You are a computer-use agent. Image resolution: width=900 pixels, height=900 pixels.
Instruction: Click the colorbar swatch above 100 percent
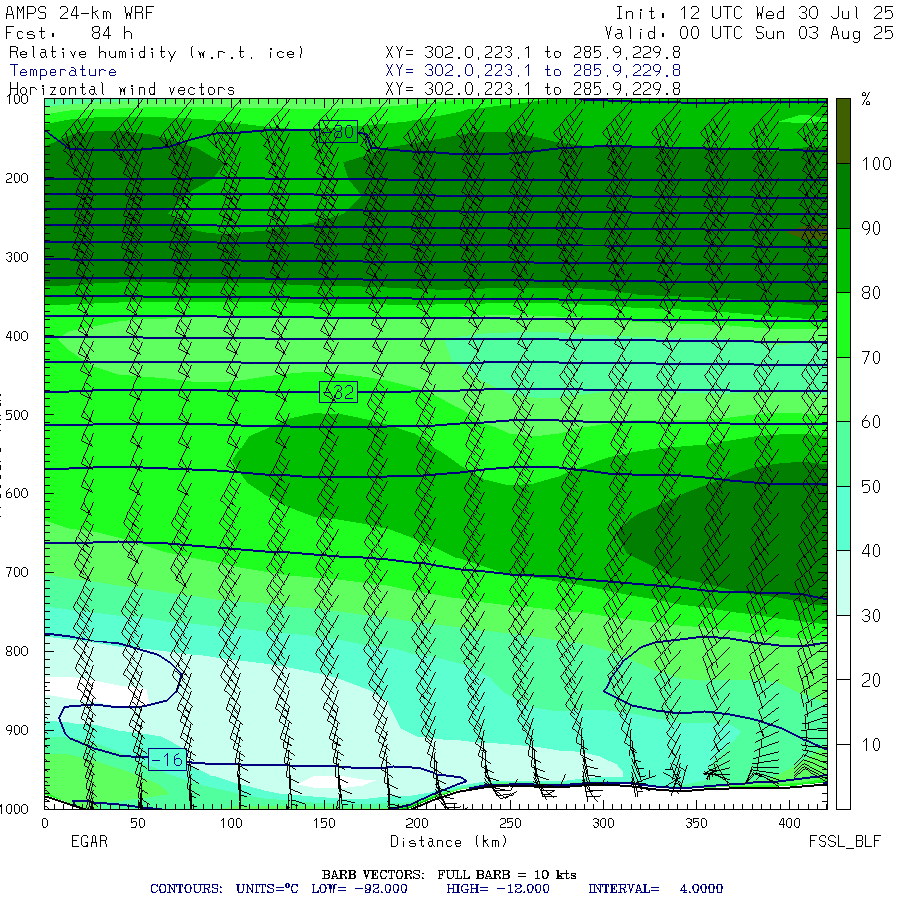(x=843, y=131)
